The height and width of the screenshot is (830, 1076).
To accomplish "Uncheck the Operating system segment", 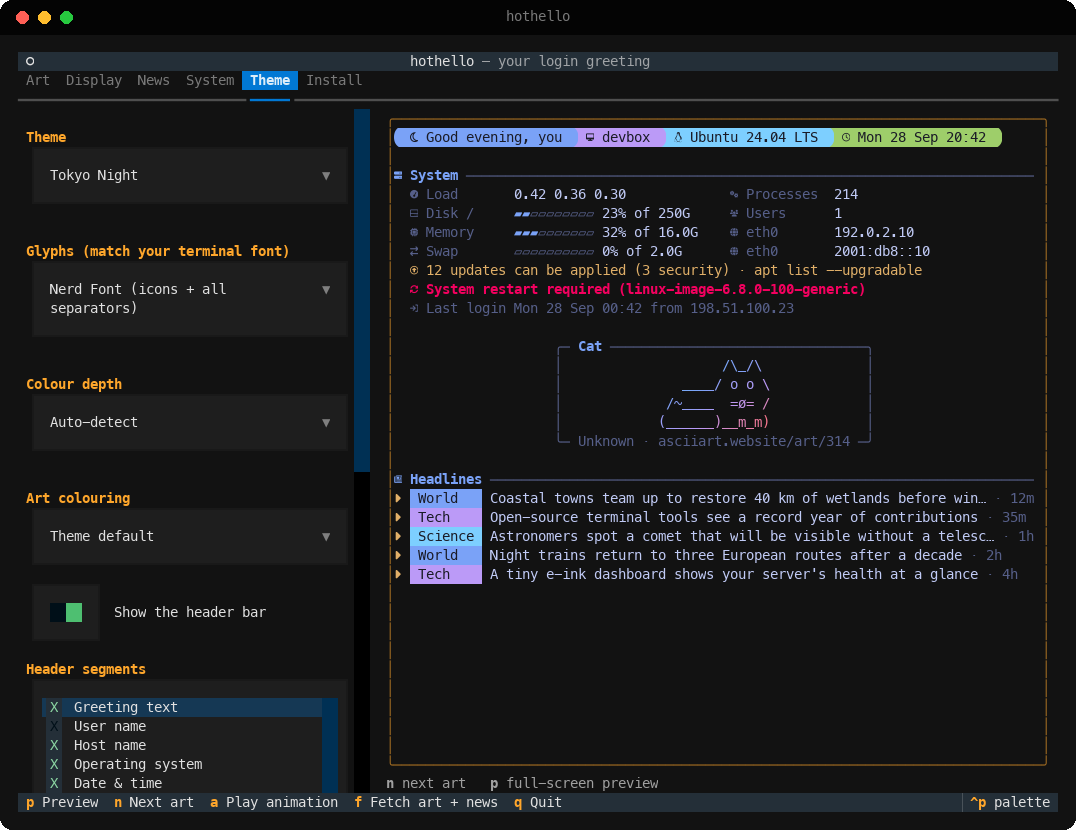I will point(54,764).
